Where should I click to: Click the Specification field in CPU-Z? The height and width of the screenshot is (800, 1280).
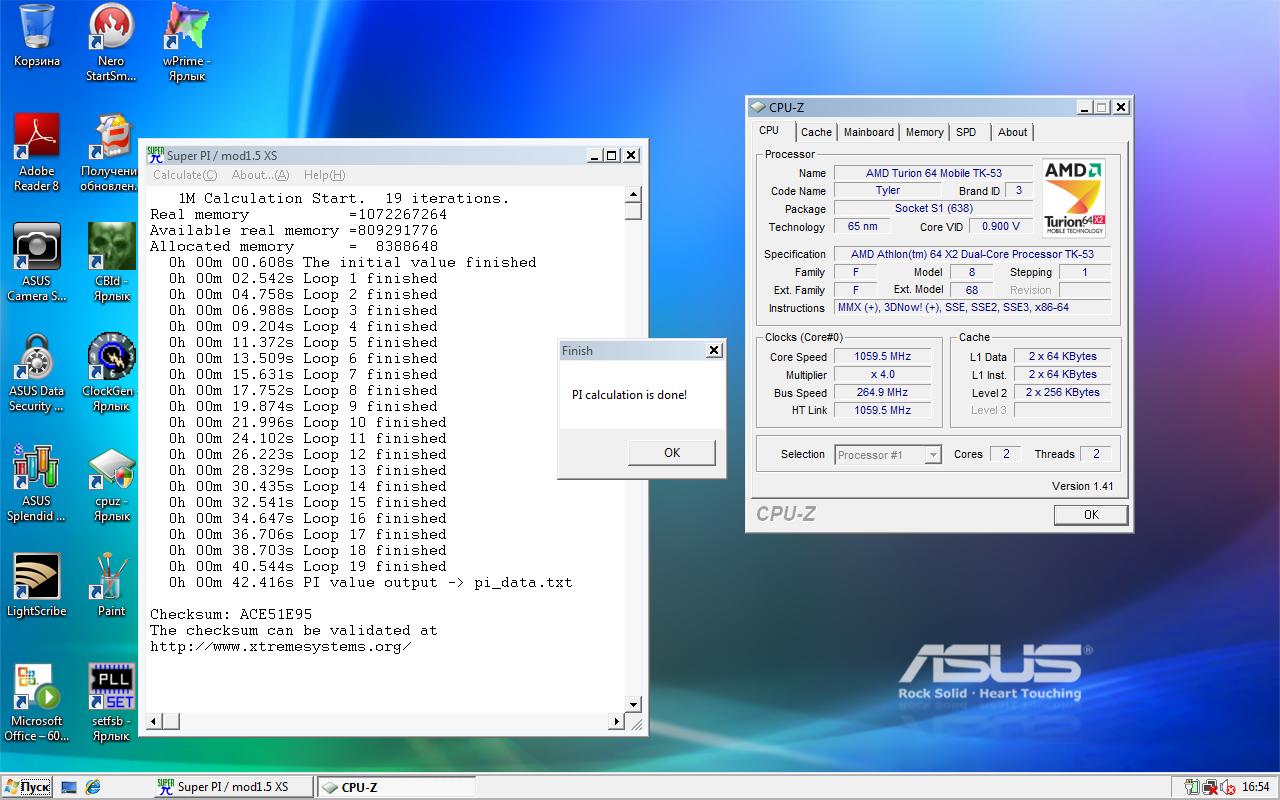coord(973,254)
